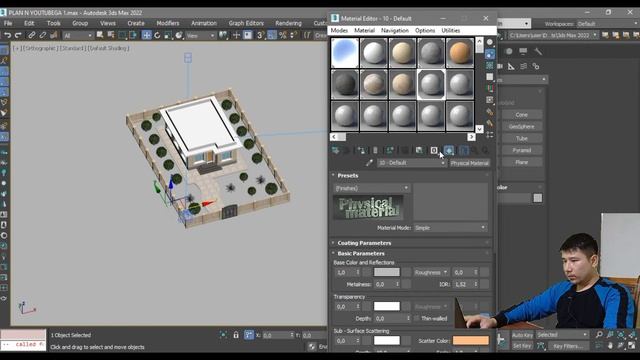Open the reference coordinate View dropdown
The image size is (640, 360).
click(x=200, y=36)
